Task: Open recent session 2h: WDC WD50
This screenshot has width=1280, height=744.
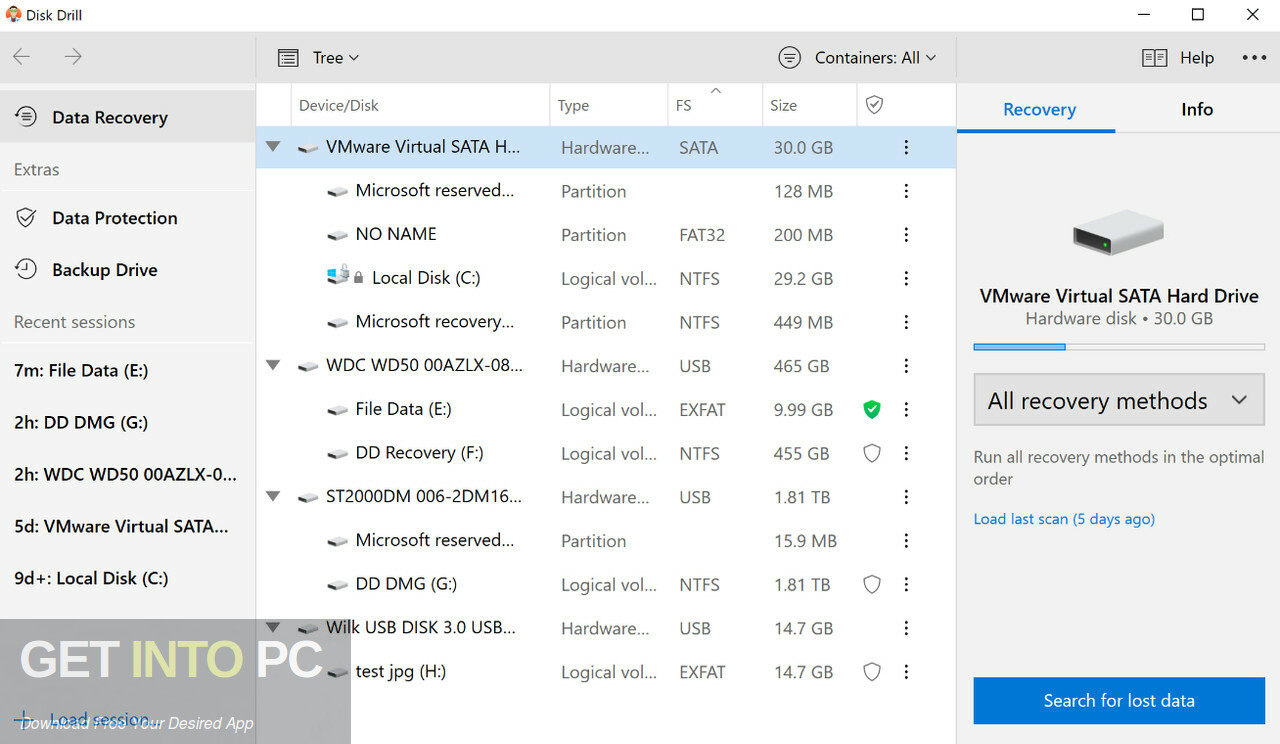Action: (x=127, y=474)
